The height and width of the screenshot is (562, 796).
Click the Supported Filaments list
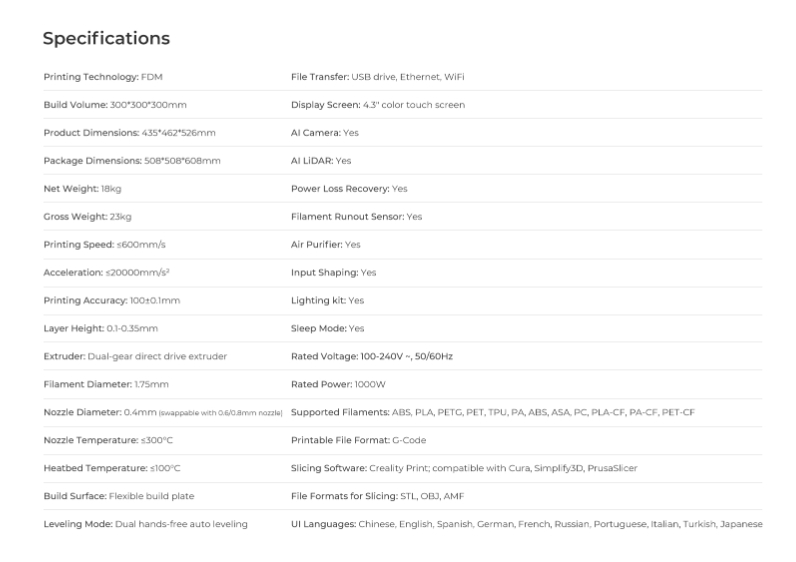(493, 412)
